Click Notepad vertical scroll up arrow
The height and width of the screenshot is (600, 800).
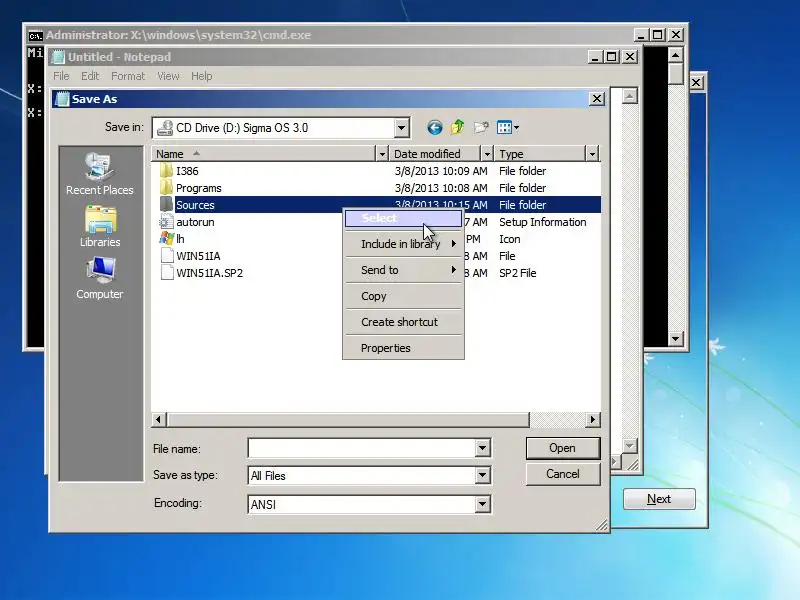point(630,96)
